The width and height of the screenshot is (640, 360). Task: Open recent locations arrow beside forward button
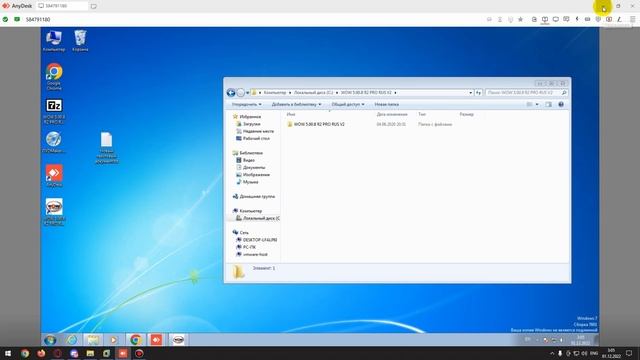click(247, 93)
